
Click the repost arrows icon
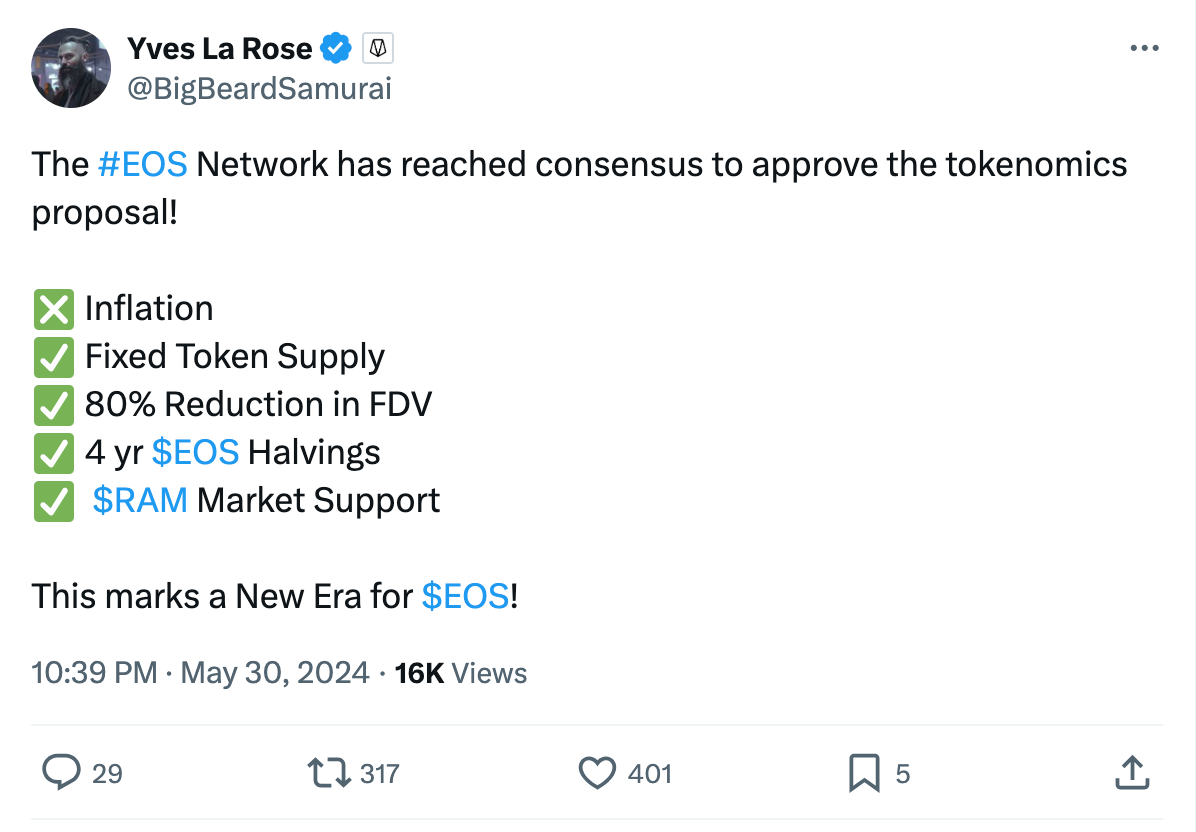coord(329,773)
